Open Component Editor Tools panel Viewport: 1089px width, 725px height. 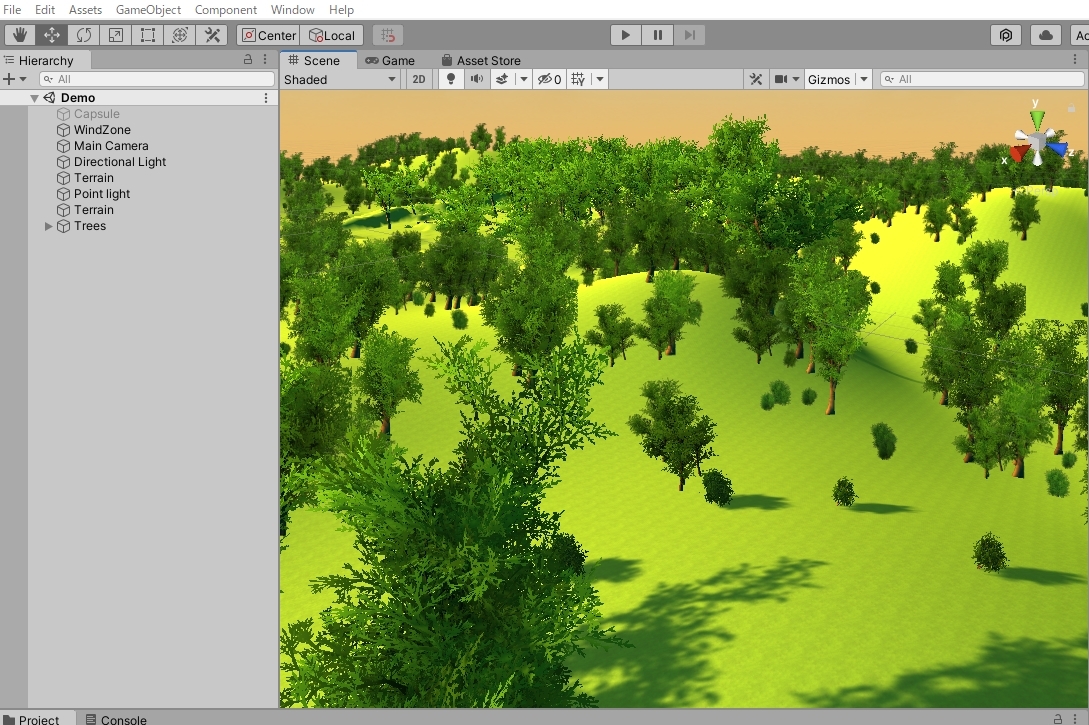[756, 79]
